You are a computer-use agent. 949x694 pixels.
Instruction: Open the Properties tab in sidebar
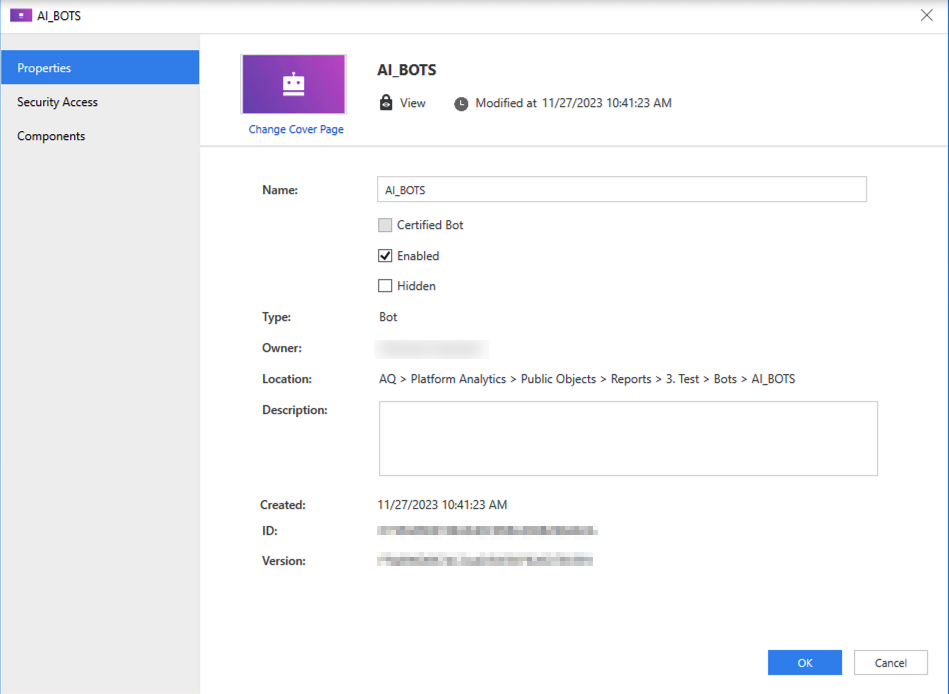[100, 68]
